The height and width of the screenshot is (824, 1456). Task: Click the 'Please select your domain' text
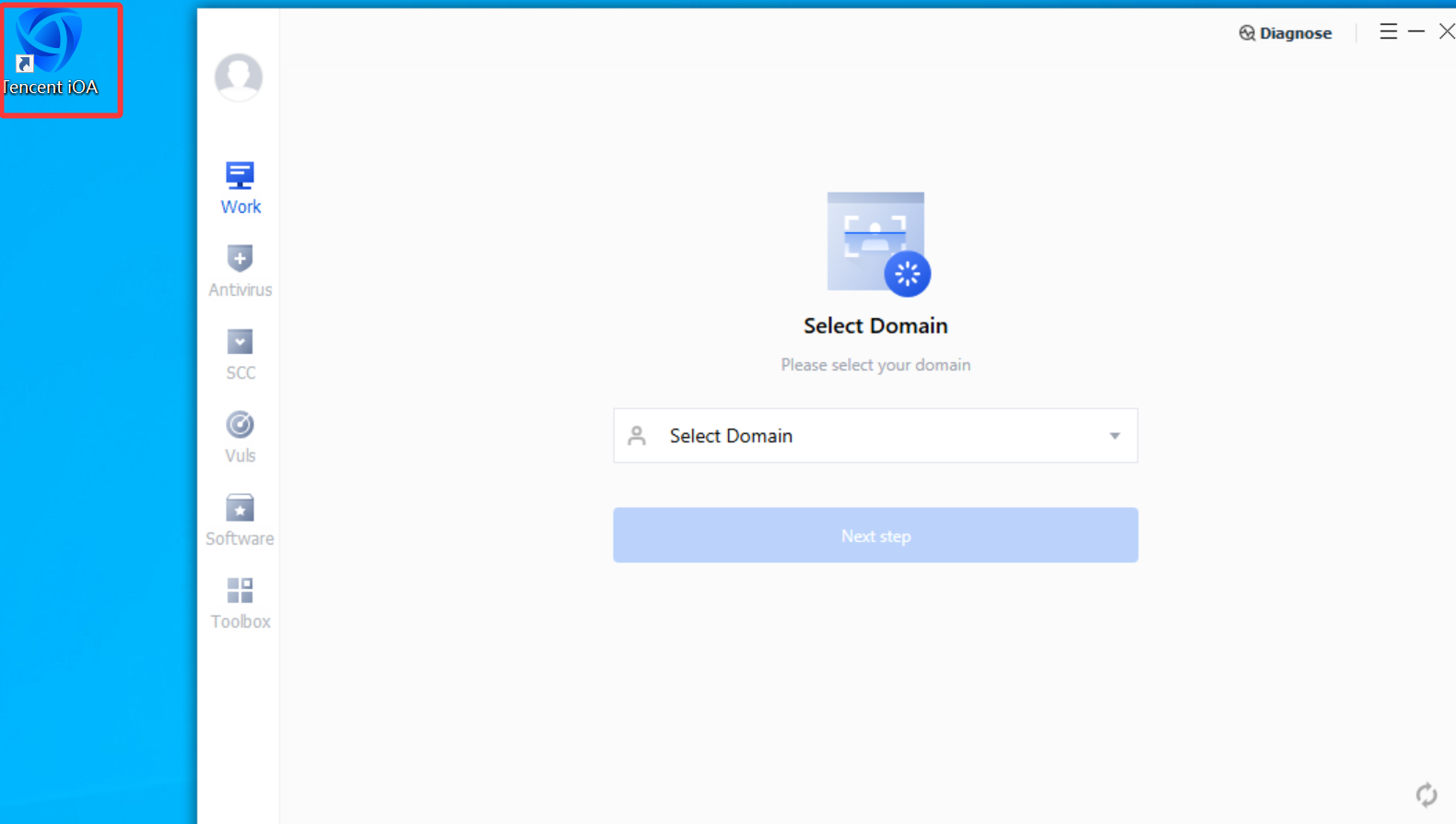875,365
